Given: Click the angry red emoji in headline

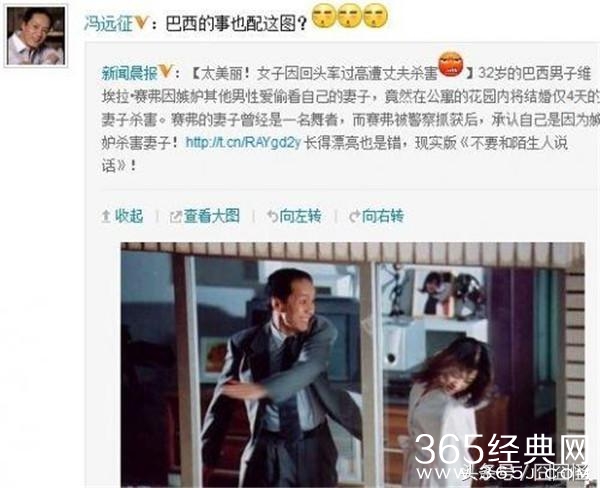Looking at the screenshot, I should tap(450, 64).
